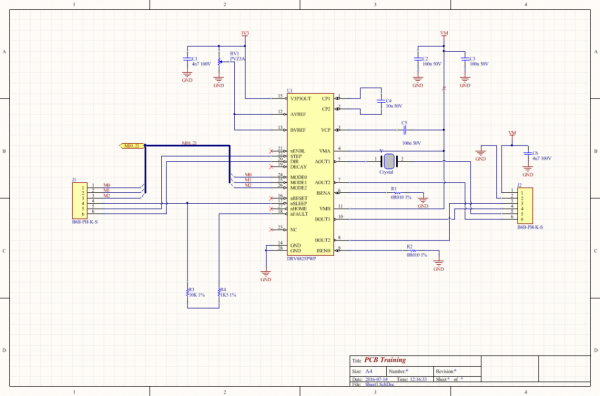The image size is (600, 396).
Task: Click the GND symbol after resistor R2
Action: (x=439, y=266)
